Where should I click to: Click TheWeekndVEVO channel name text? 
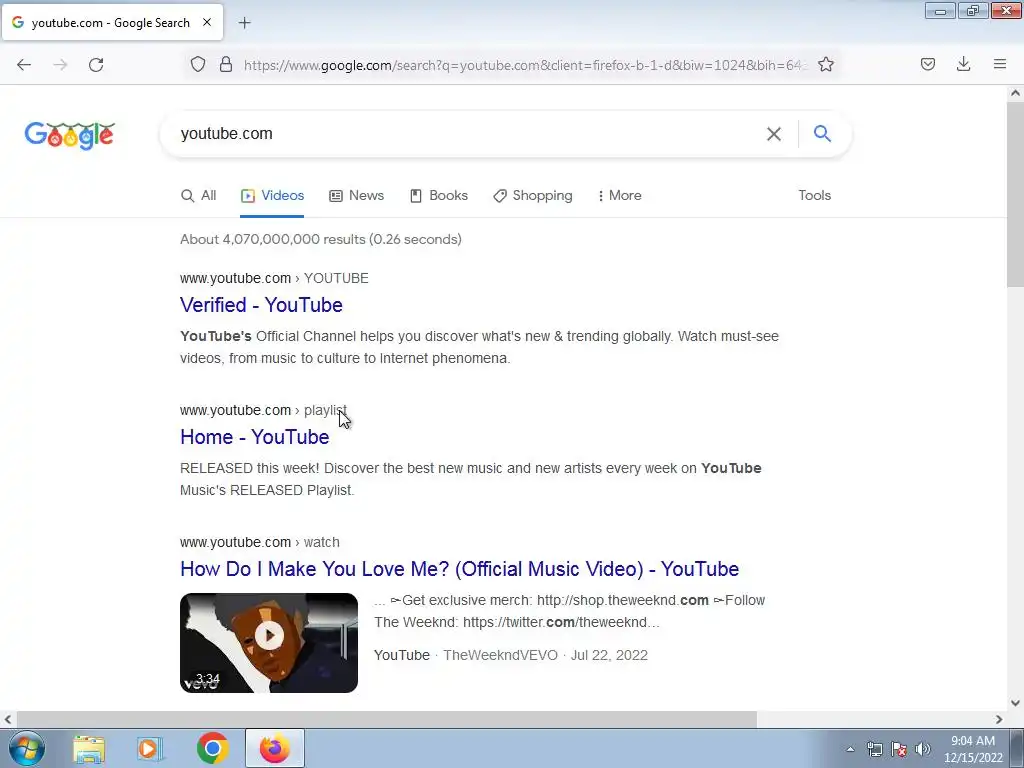point(500,655)
